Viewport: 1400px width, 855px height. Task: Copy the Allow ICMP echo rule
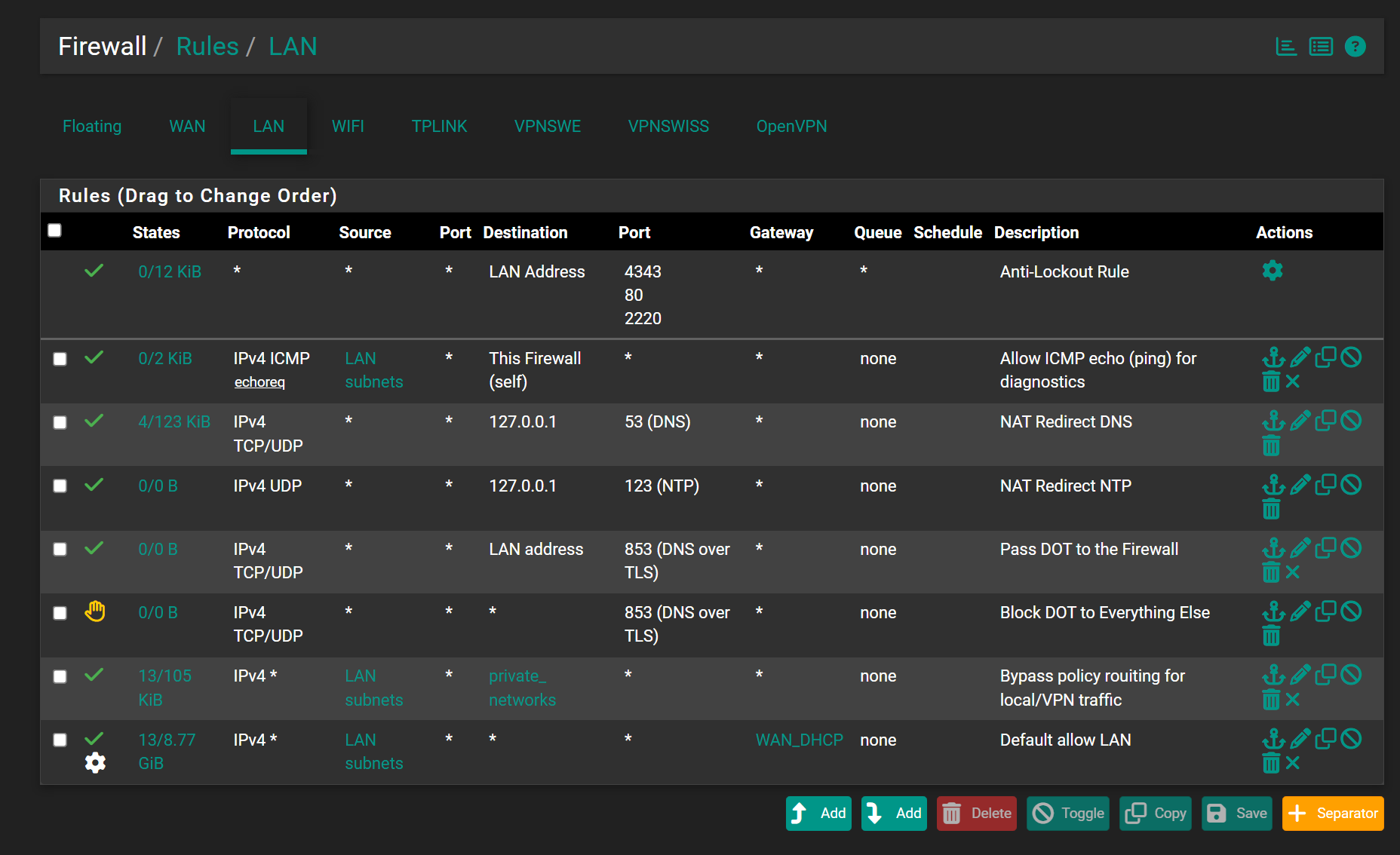[x=1325, y=357]
